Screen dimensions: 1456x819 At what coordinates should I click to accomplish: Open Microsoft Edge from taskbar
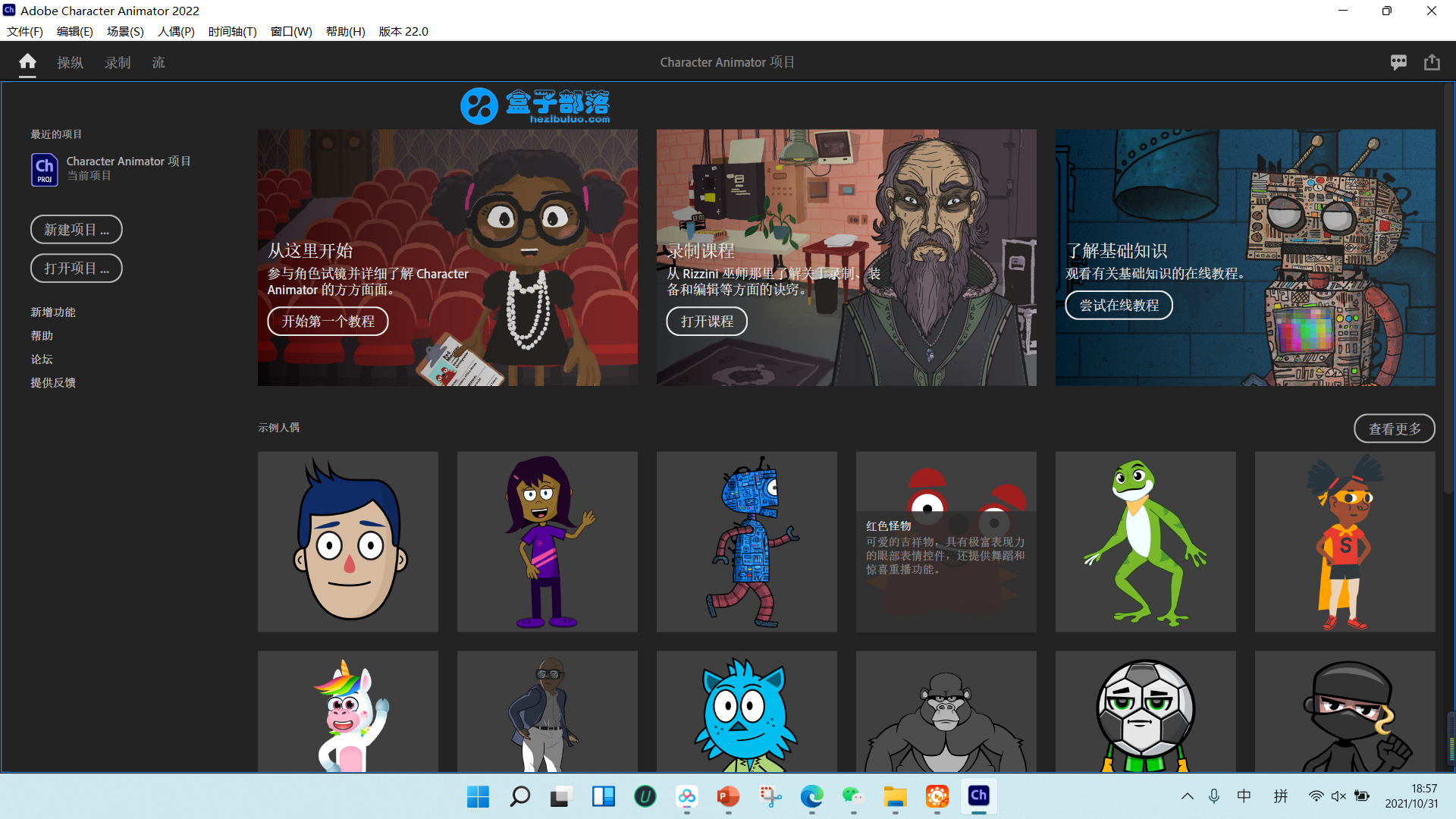click(x=811, y=796)
